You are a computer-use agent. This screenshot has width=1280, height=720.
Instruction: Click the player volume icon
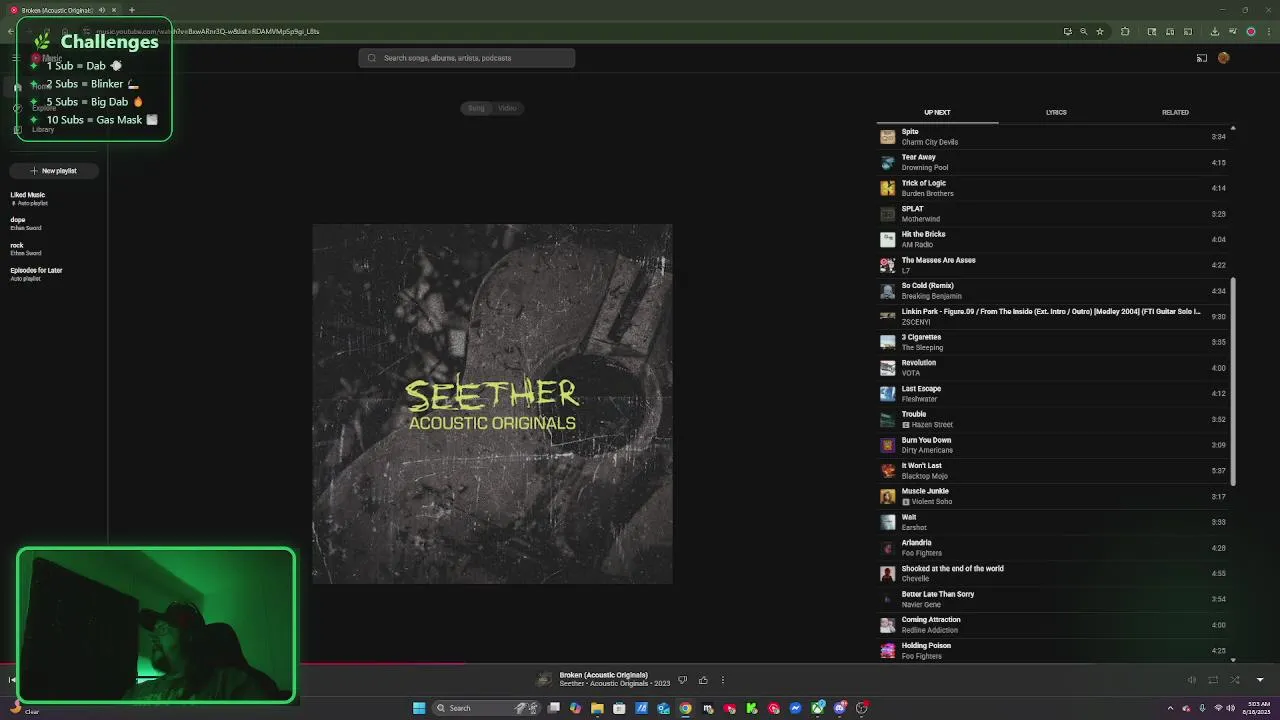pos(1192,680)
